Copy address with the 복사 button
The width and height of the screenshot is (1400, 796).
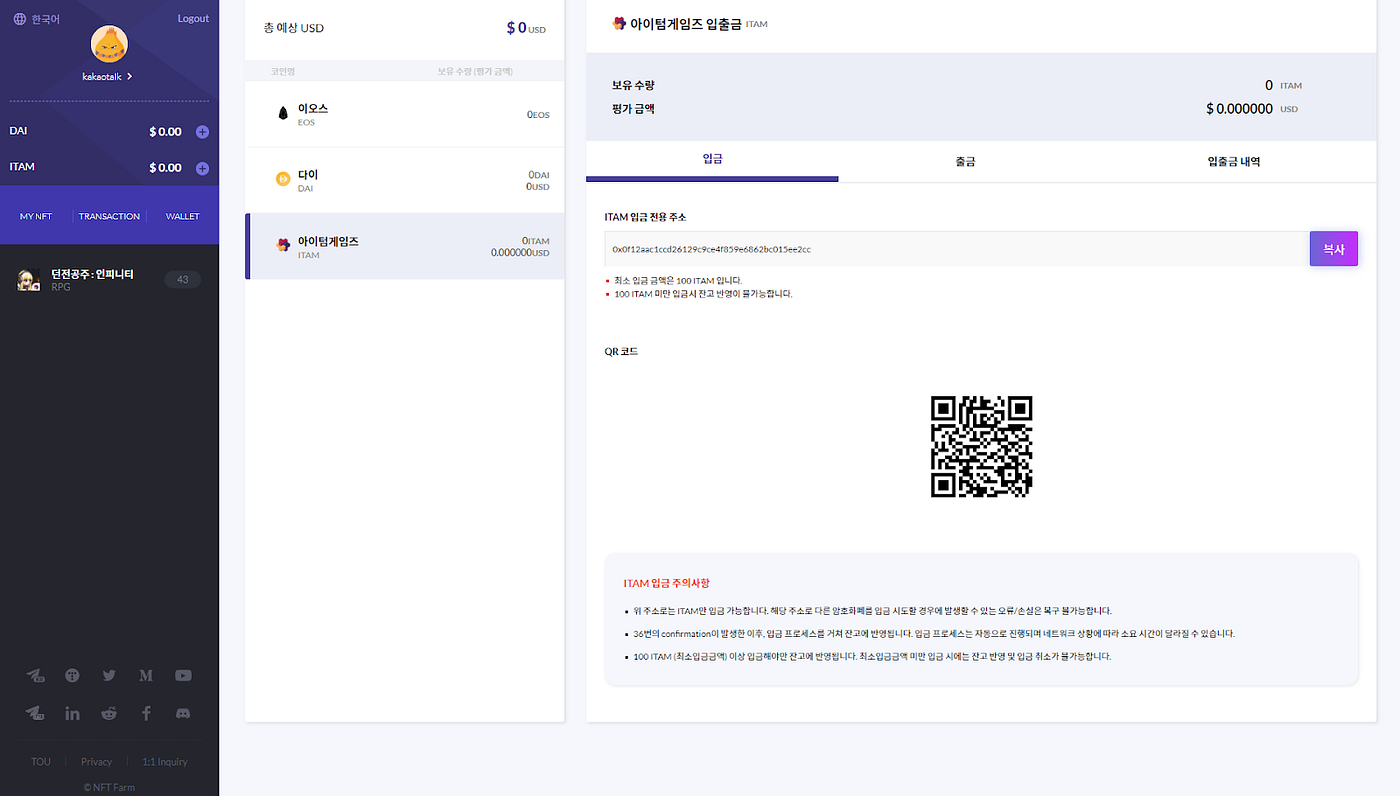pos(1333,249)
